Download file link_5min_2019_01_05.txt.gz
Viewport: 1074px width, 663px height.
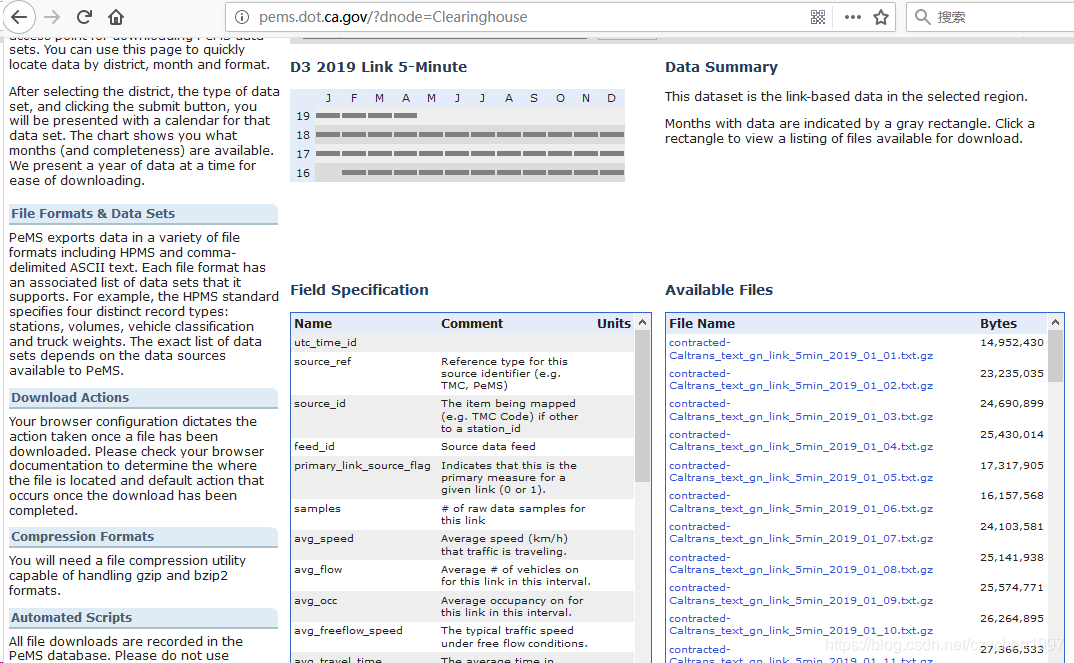[801, 471]
